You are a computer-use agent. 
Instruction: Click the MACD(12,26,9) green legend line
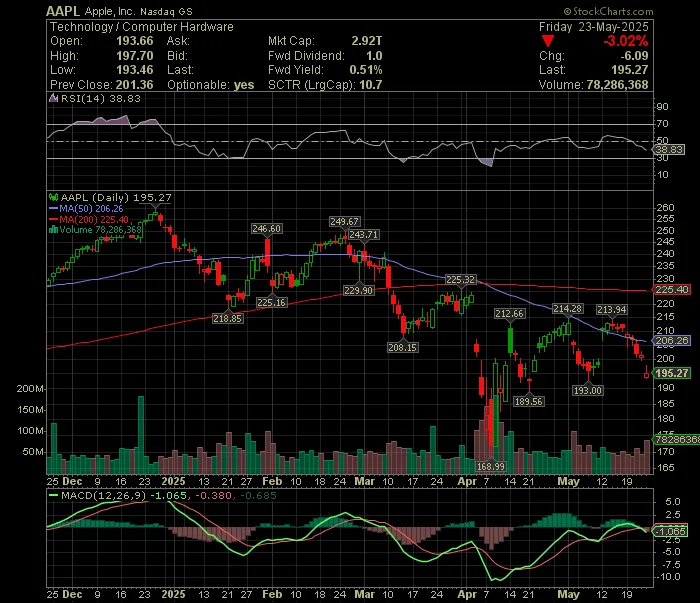[x=53, y=495]
